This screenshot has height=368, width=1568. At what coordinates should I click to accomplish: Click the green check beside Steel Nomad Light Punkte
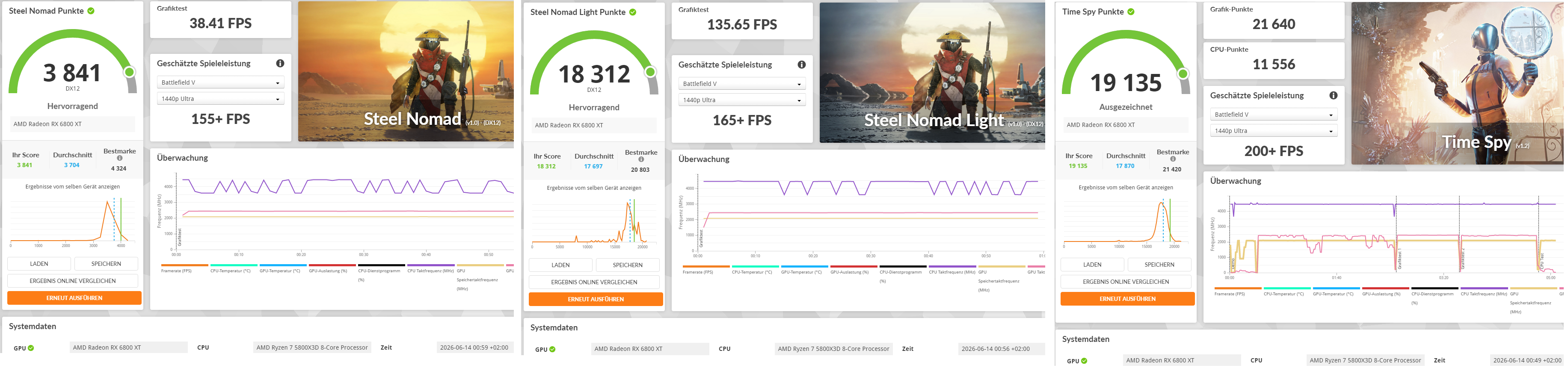(x=632, y=12)
